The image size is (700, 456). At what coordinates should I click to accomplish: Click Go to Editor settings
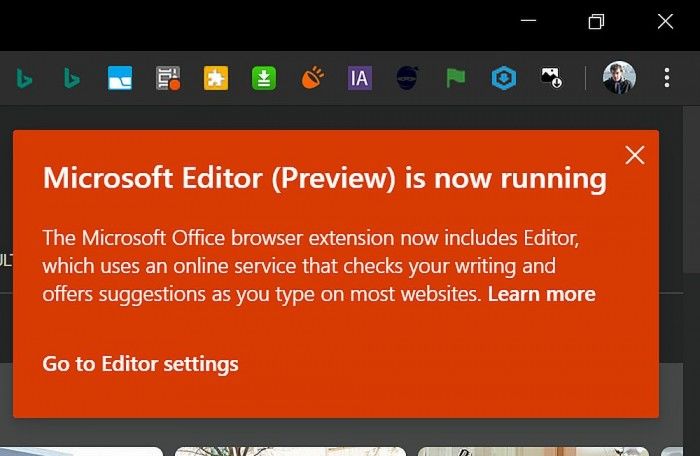click(140, 363)
